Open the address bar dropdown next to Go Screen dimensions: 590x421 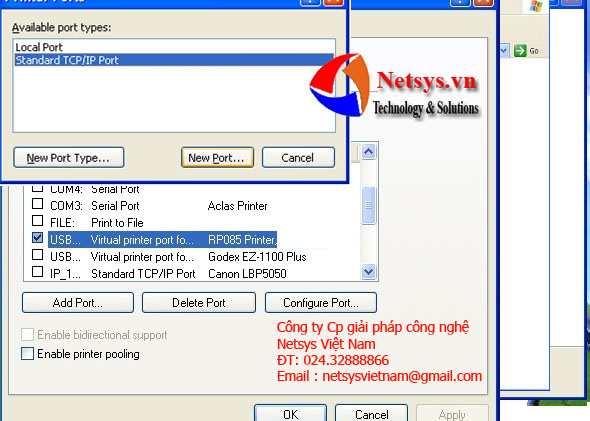(x=504, y=50)
